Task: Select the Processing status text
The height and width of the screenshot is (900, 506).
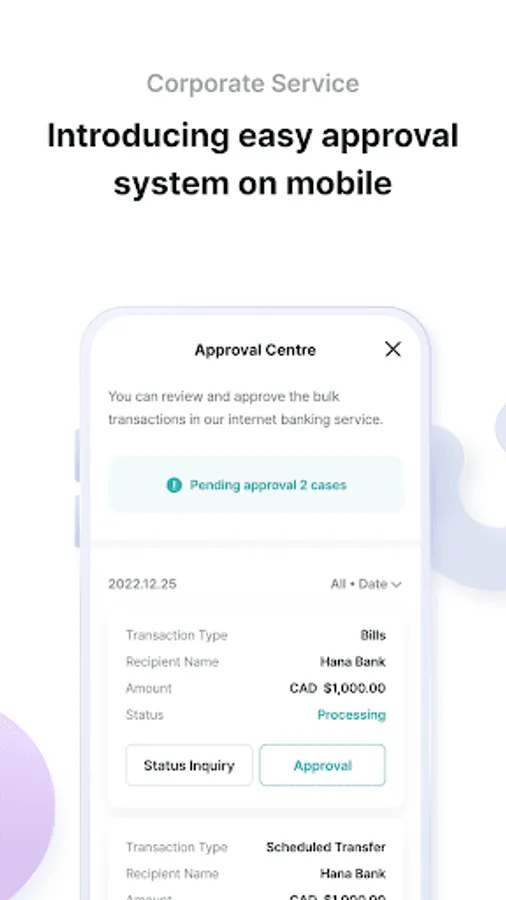Action: (x=352, y=715)
